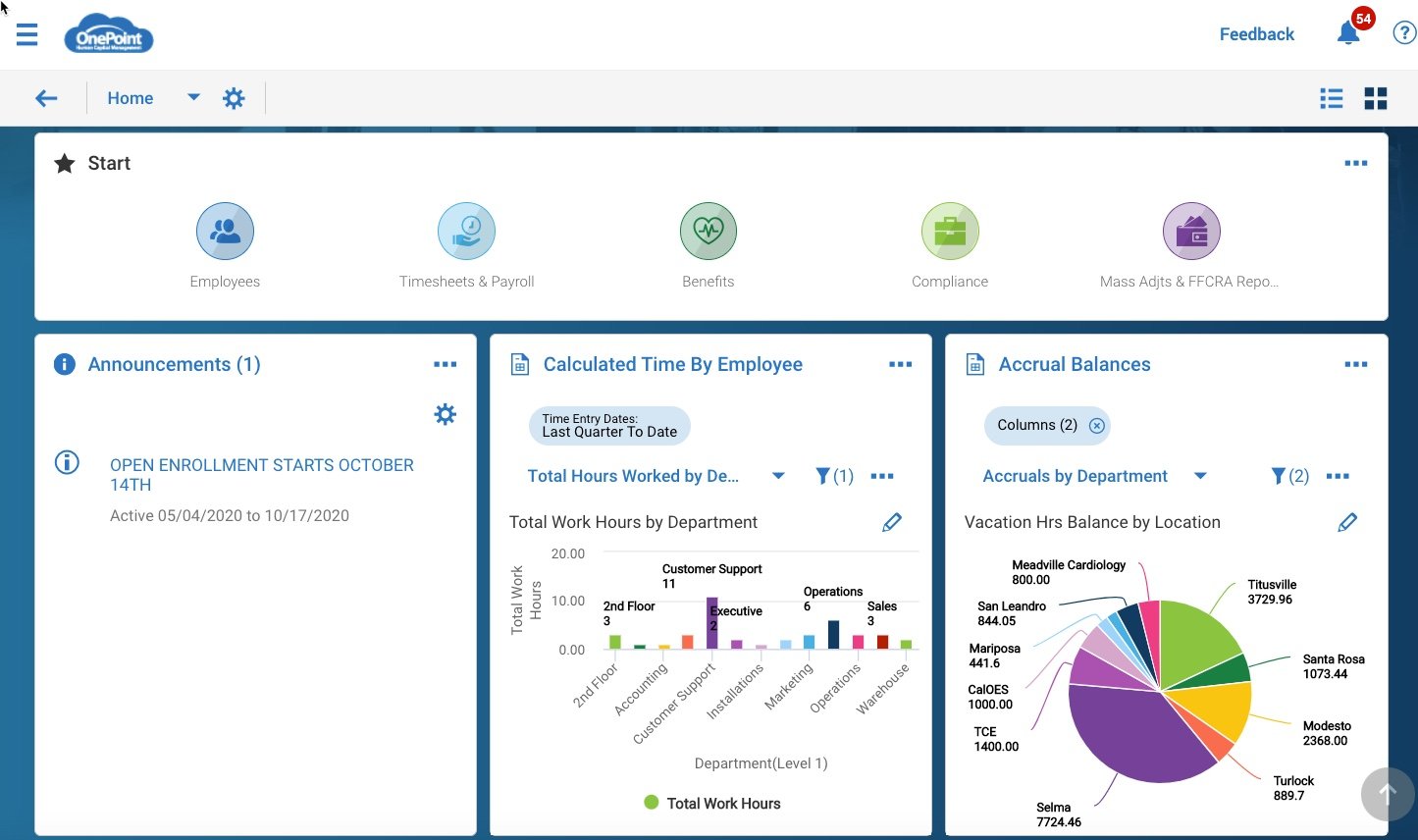Open the filter (2) on Accrual Balances
Viewport: 1418px width, 840px height.
[1289, 476]
